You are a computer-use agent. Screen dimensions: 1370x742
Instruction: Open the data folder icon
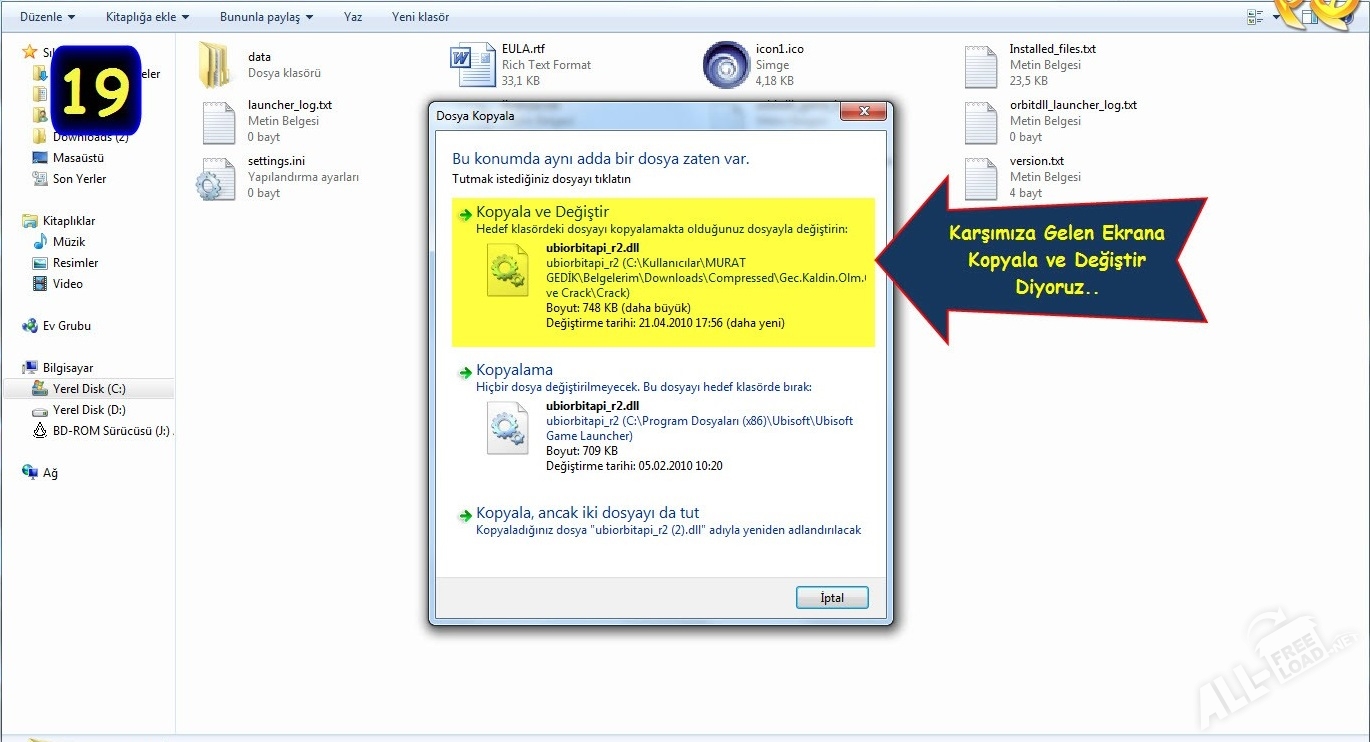pos(215,65)
